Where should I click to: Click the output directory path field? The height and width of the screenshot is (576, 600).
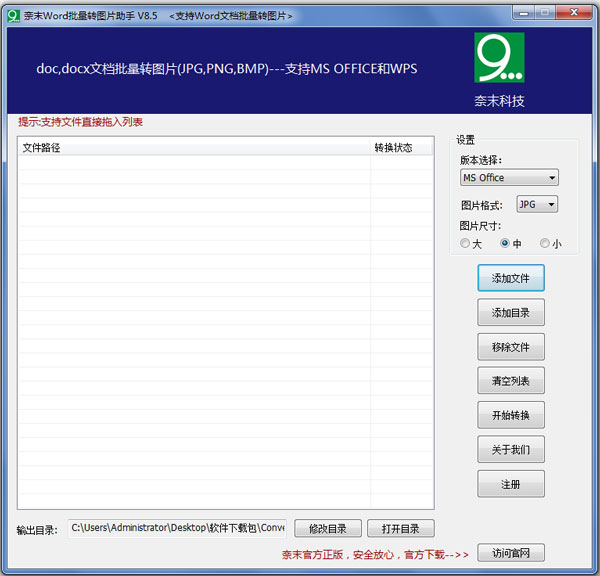pos(177,528)
